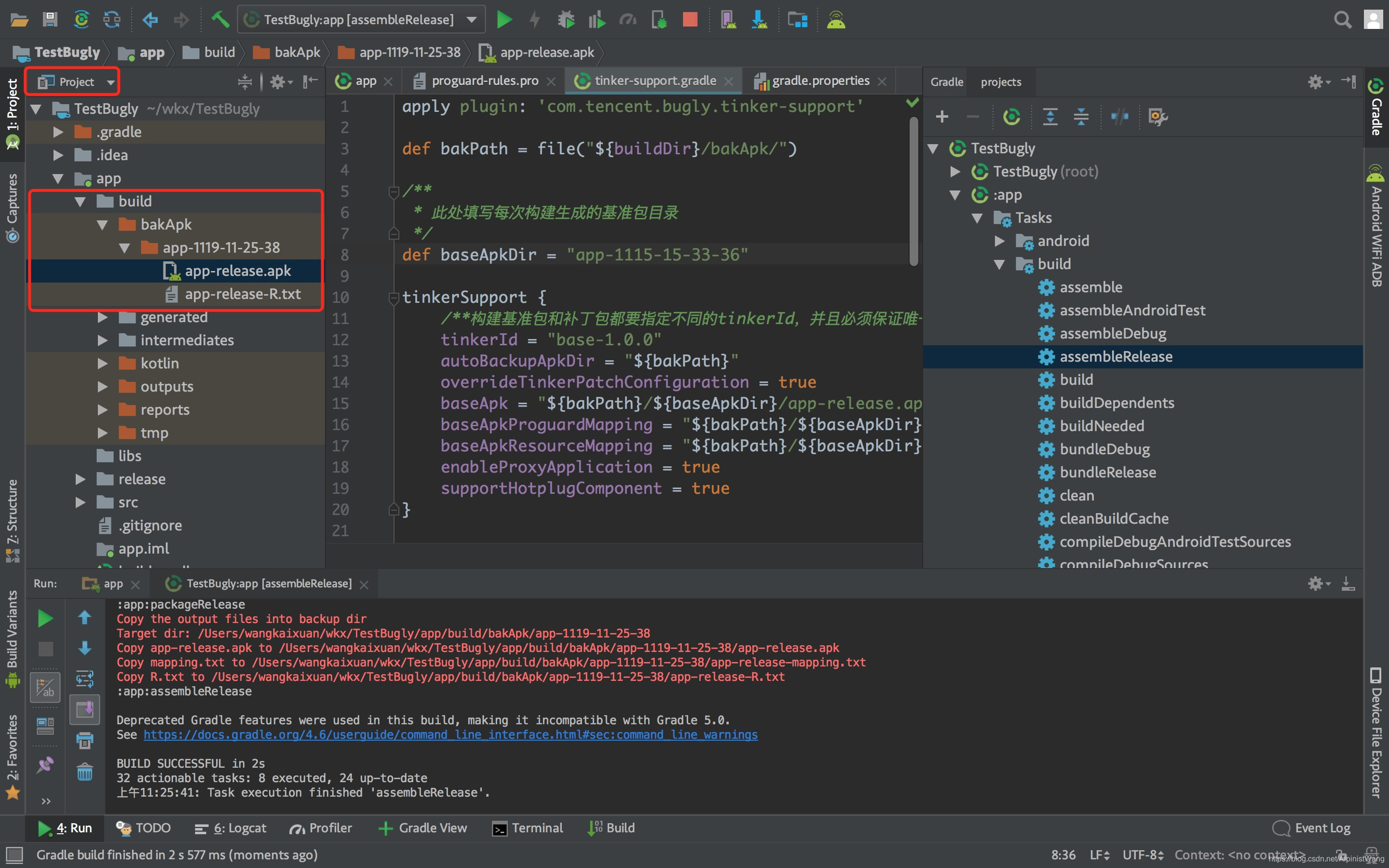Close the tinker-support.gradle tab
Screen dimensions: 1389x868
pyautogui.click(x=729, y=81)
